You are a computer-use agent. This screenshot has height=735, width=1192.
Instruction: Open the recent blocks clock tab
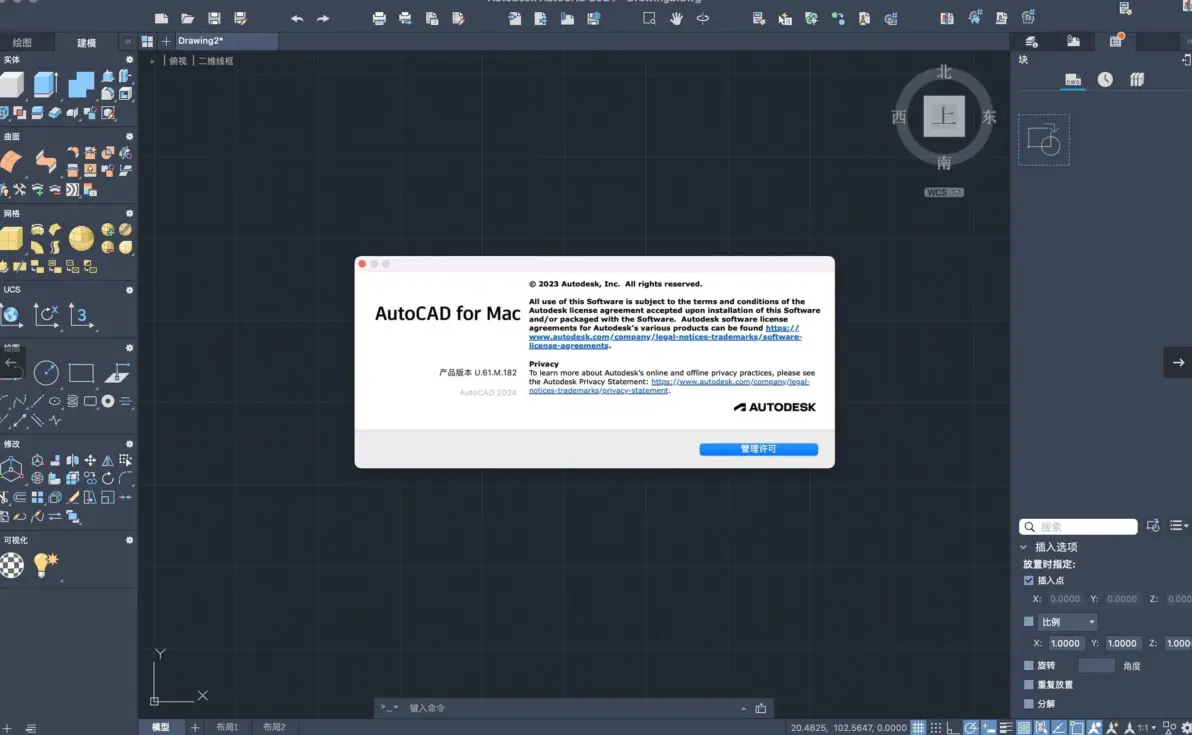click(x=1105, y=79)
